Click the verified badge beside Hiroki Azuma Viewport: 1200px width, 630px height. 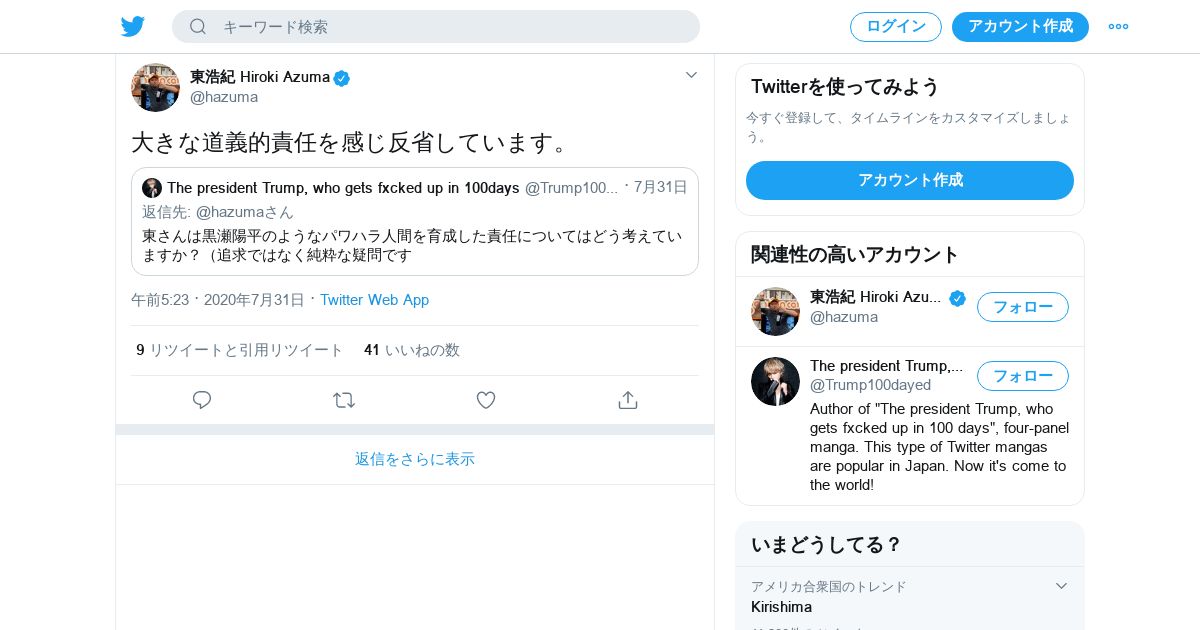point(342,78)
